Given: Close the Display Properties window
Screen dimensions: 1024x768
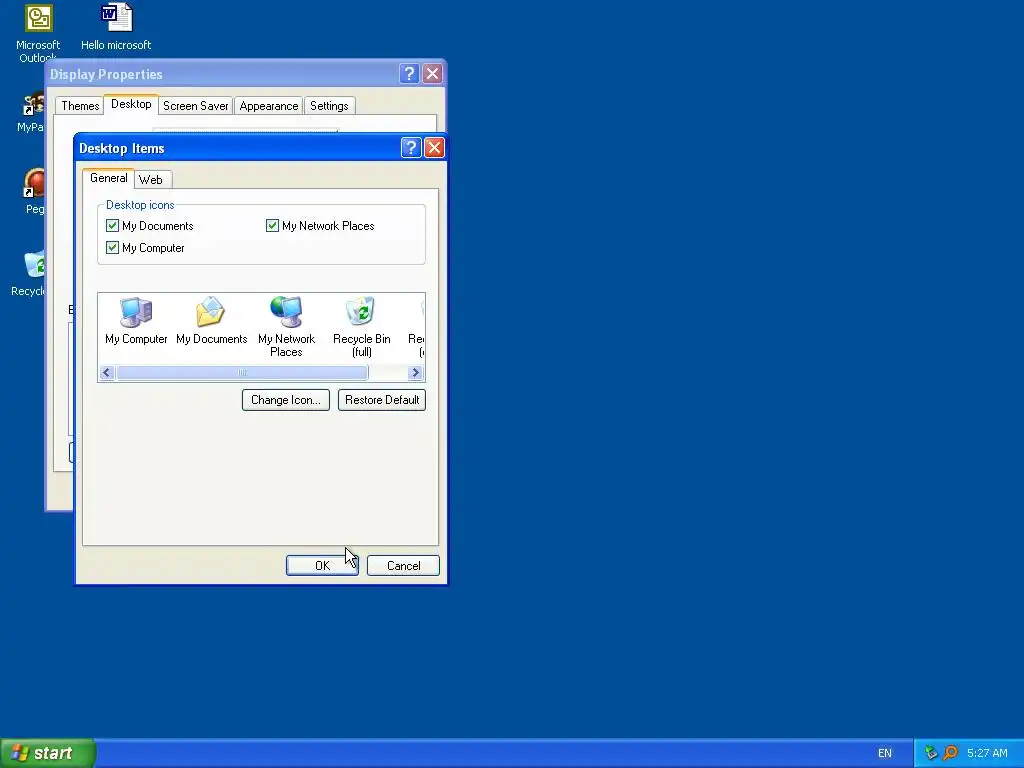Looking at the screenshot, I should coord(432,74).
